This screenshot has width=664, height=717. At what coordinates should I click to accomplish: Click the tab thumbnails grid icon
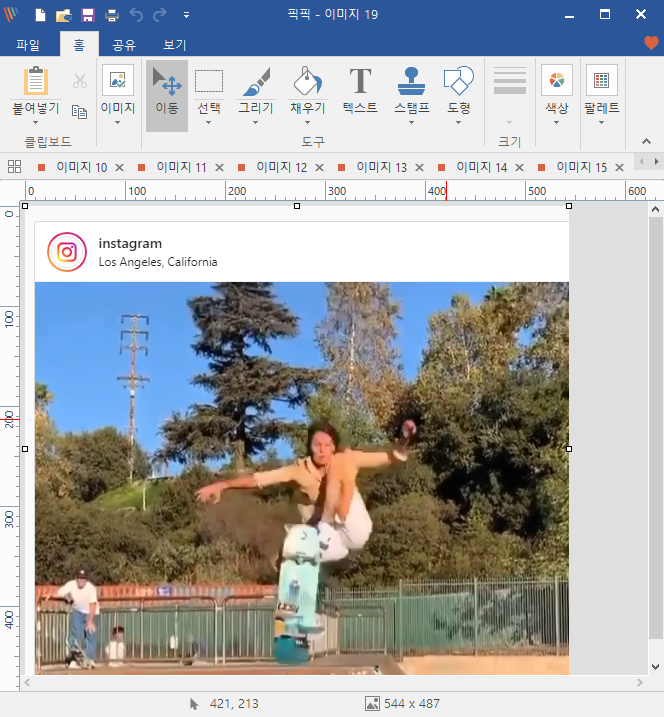click(x=15, y=166)
